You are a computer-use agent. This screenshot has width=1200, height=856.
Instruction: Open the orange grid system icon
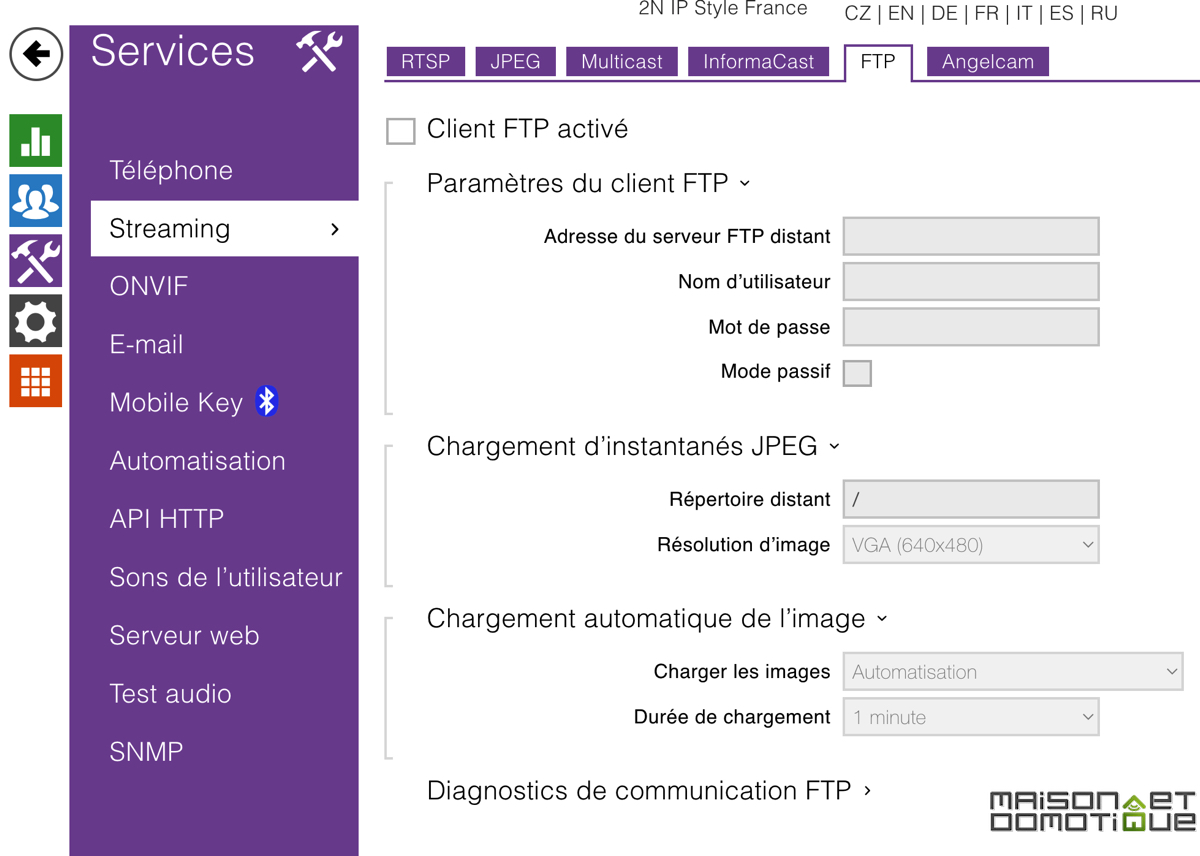(x=36, y=381)
